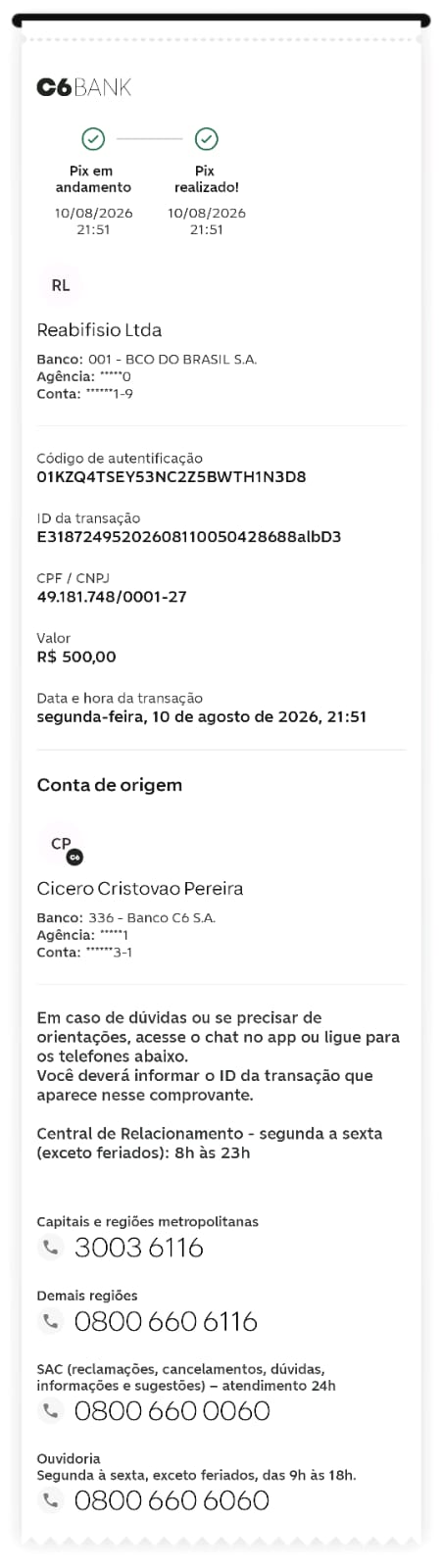Call the demais regiões number 0800 660 6116
This screenshot has width=443, height=1568.
[x=166, y=1321]
